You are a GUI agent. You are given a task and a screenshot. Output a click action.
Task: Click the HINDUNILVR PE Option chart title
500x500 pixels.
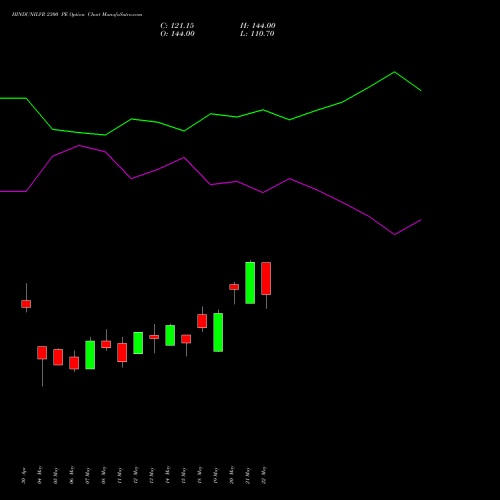tap(77, 15)
